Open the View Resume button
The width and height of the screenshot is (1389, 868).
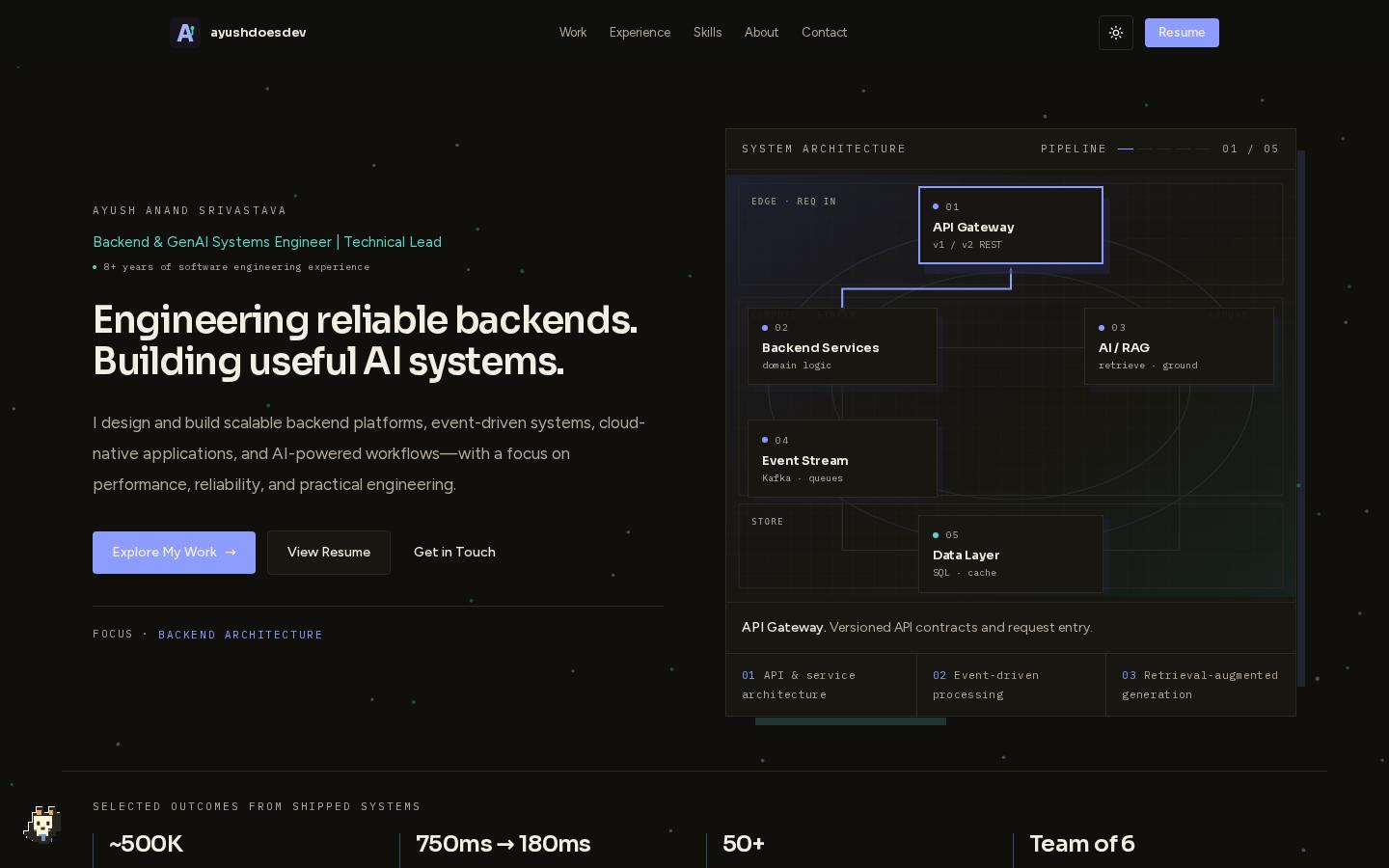[x=329, y=553]
